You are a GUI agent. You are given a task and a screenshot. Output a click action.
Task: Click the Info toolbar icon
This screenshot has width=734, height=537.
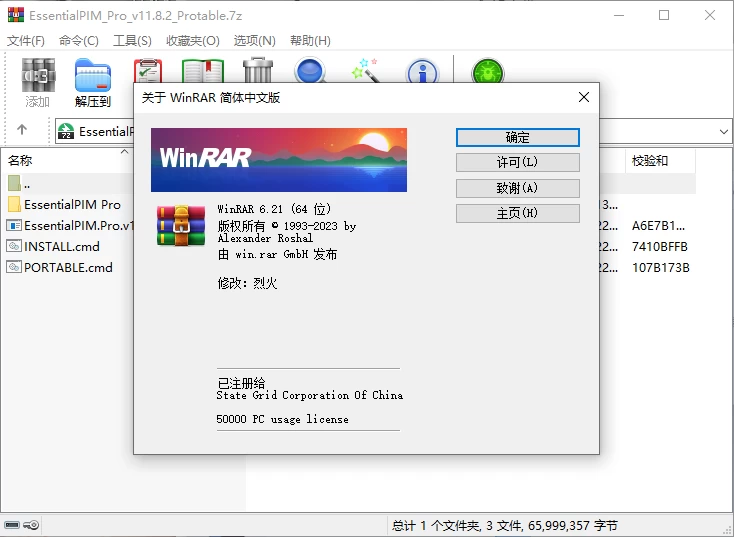click(422, 71)
